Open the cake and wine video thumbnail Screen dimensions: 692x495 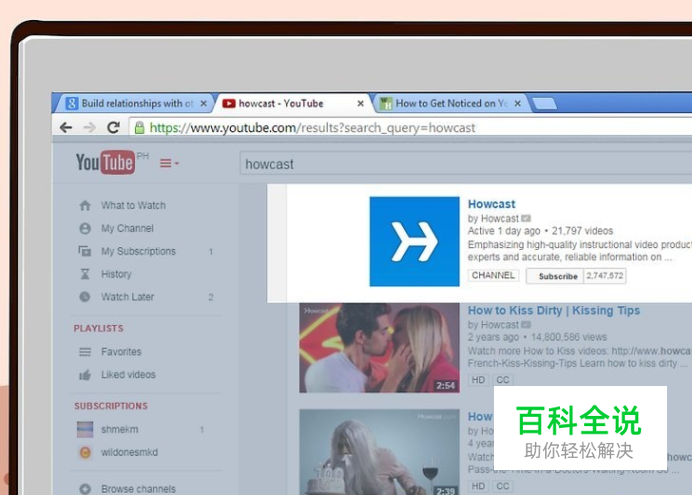click(x=380, y=452)
